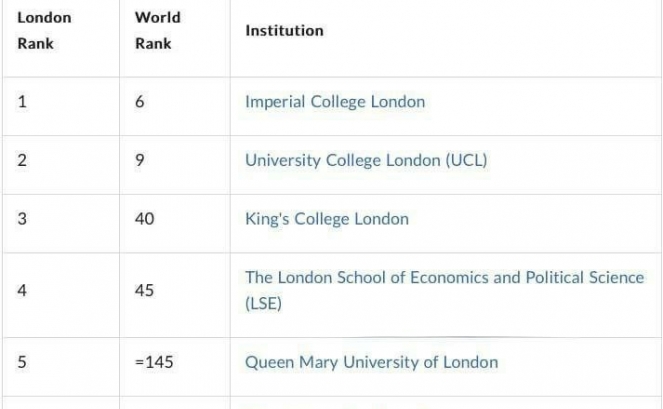Open University College London (UCL) link
This screenshot has width=663, height=409.
366,161
